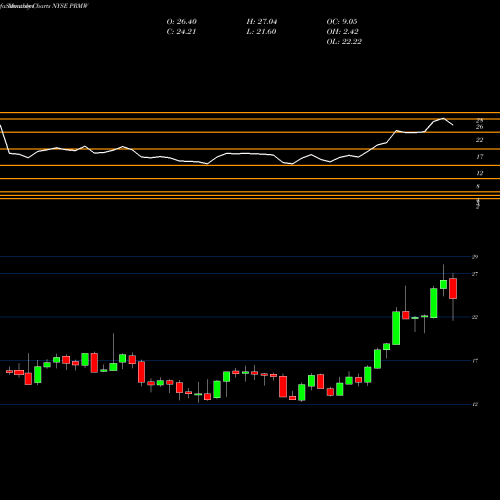Click the NYSE PRMW chart title
Screen dimensions: 500x500
pos(70,6)
